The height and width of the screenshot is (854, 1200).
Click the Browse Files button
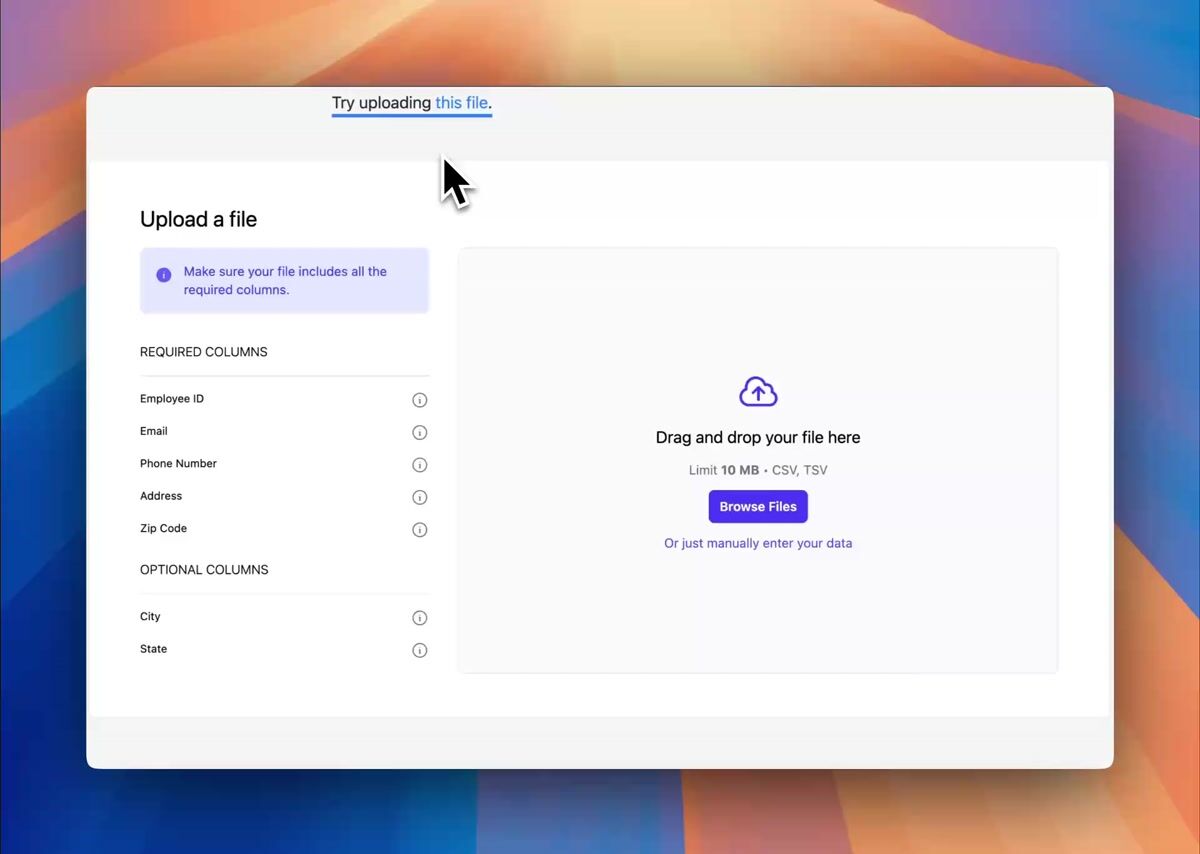[758, 506]
